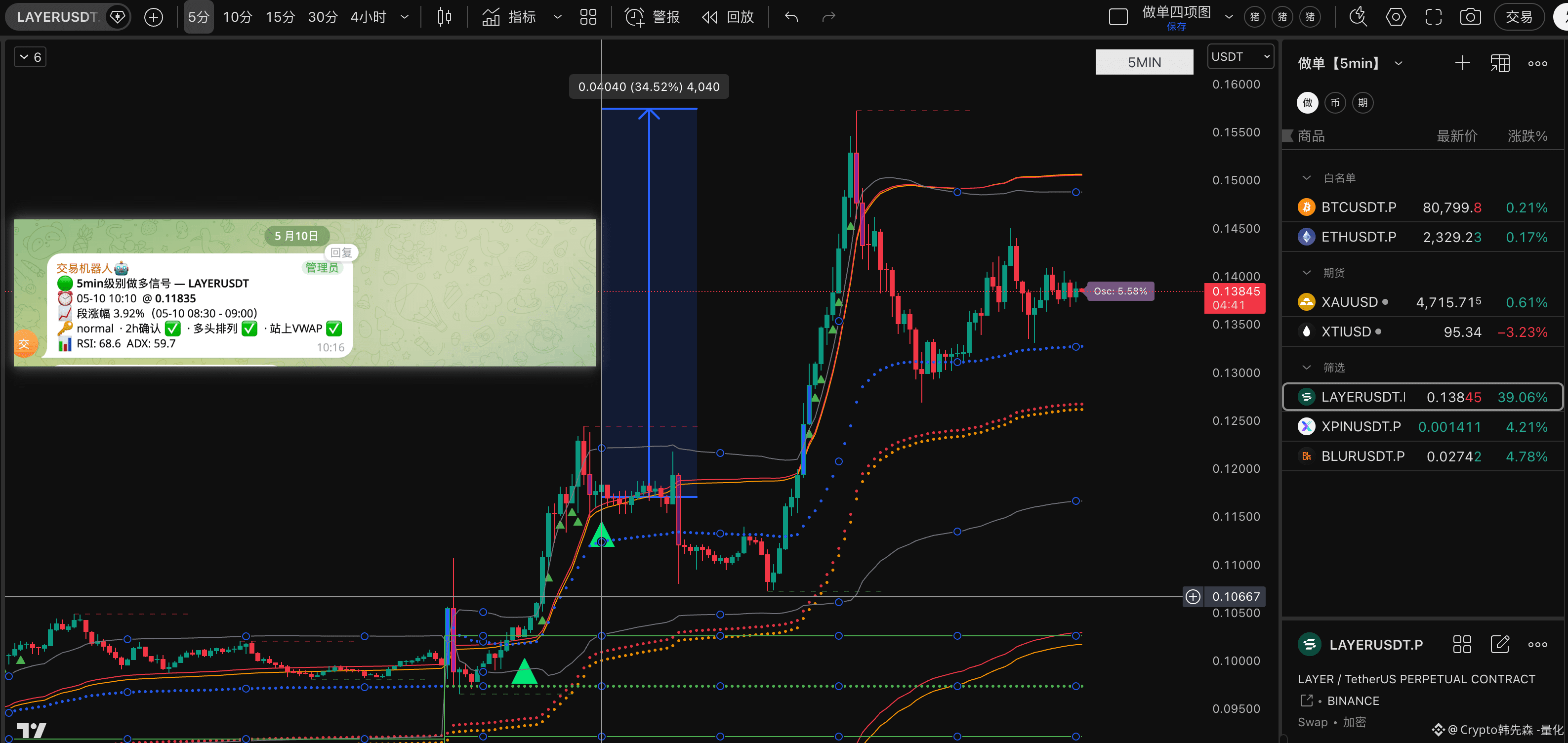Collapse the 白名单 section
The width and height of the screenshot is (1568, 743).
click(1306, 178)
